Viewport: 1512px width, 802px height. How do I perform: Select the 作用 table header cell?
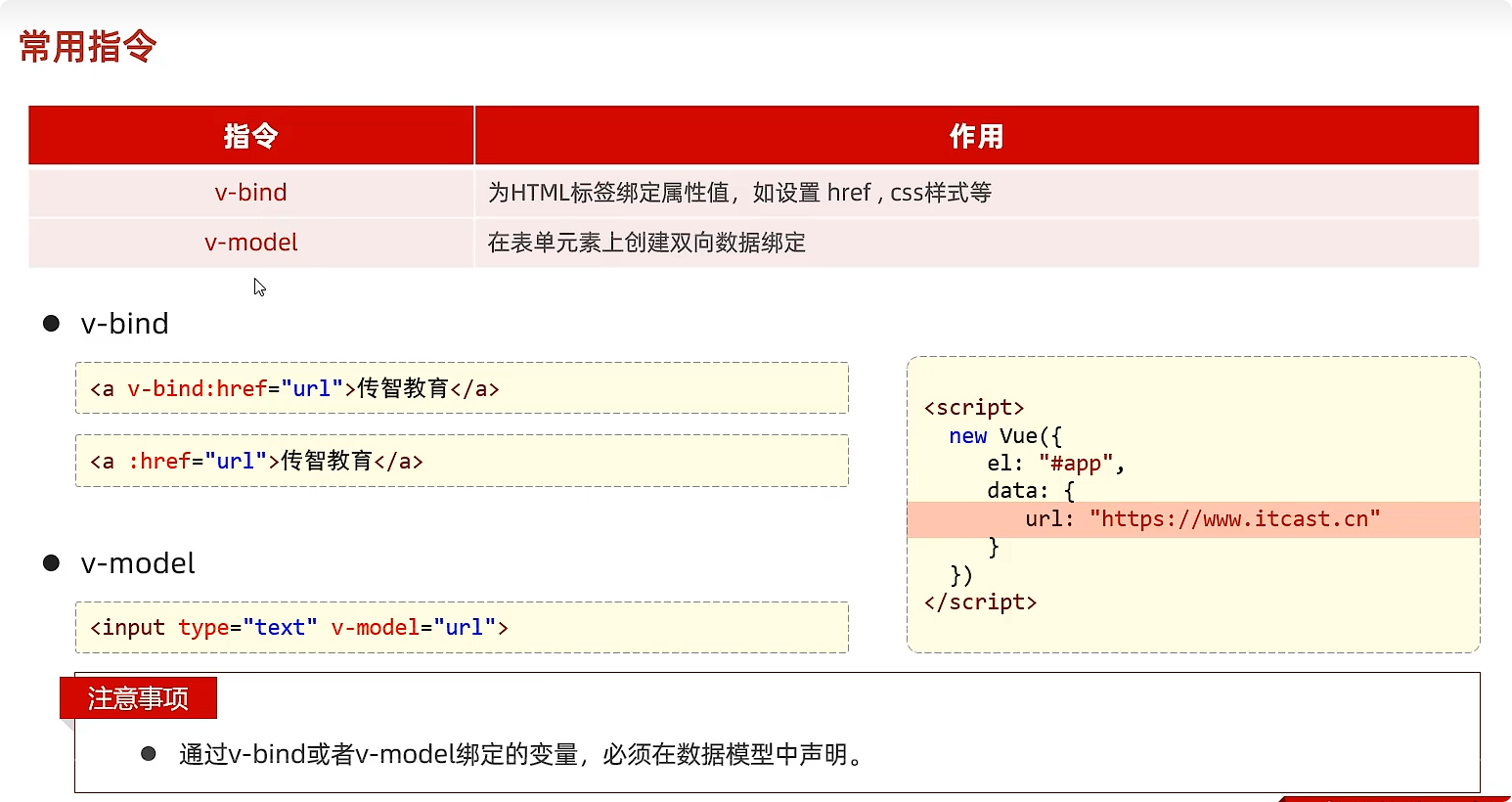tap(977, 135)
